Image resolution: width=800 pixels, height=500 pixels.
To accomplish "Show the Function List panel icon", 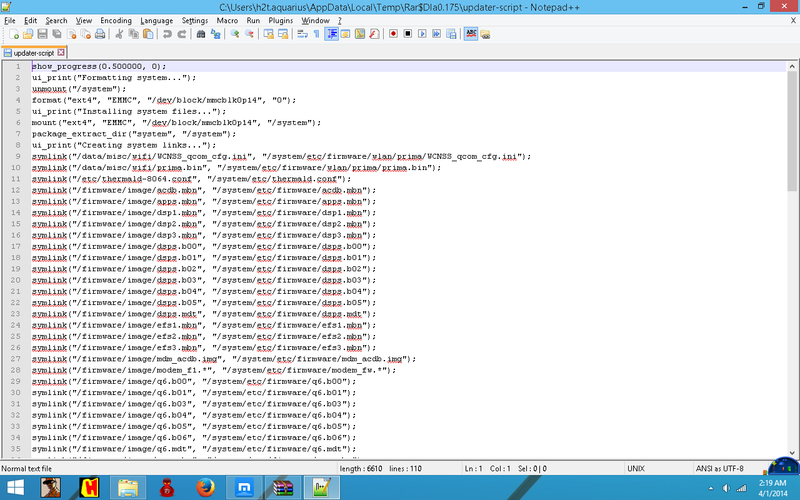I will coord(374,34).
